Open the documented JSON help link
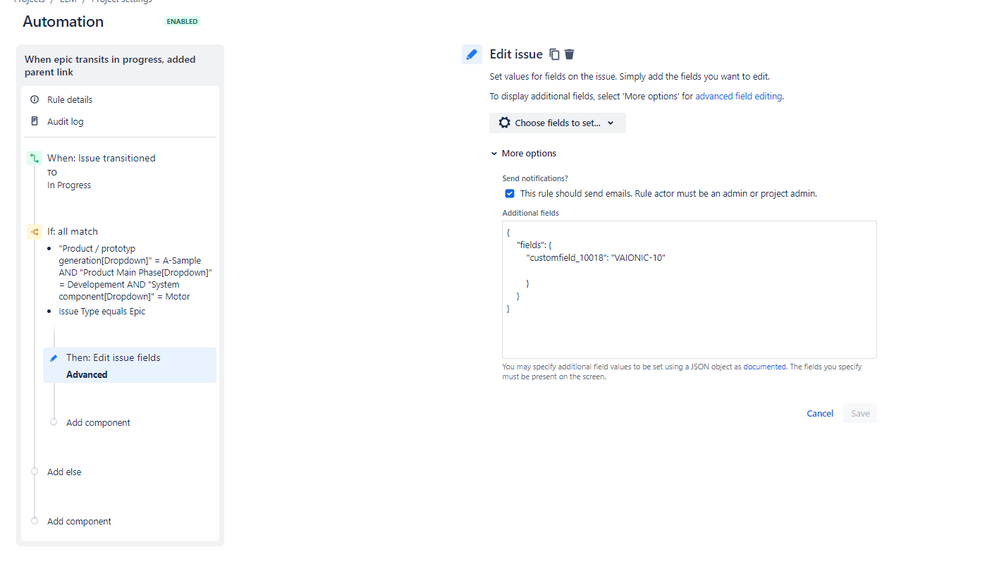 [x=765, y=367]
